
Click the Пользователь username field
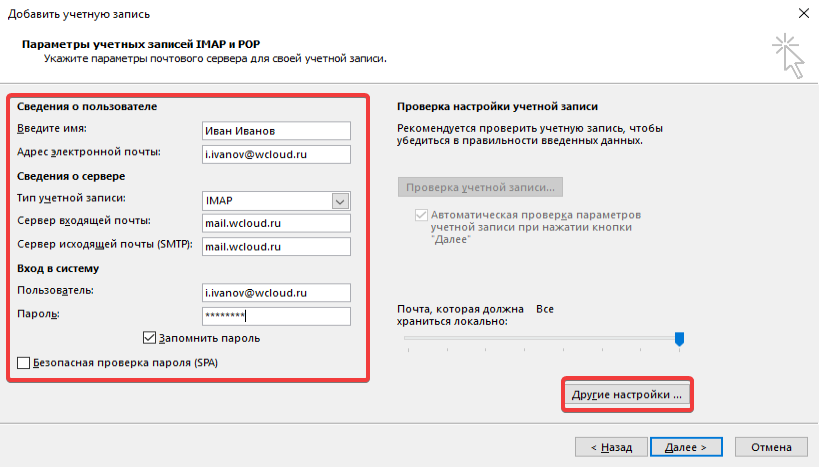coord(275,292)
